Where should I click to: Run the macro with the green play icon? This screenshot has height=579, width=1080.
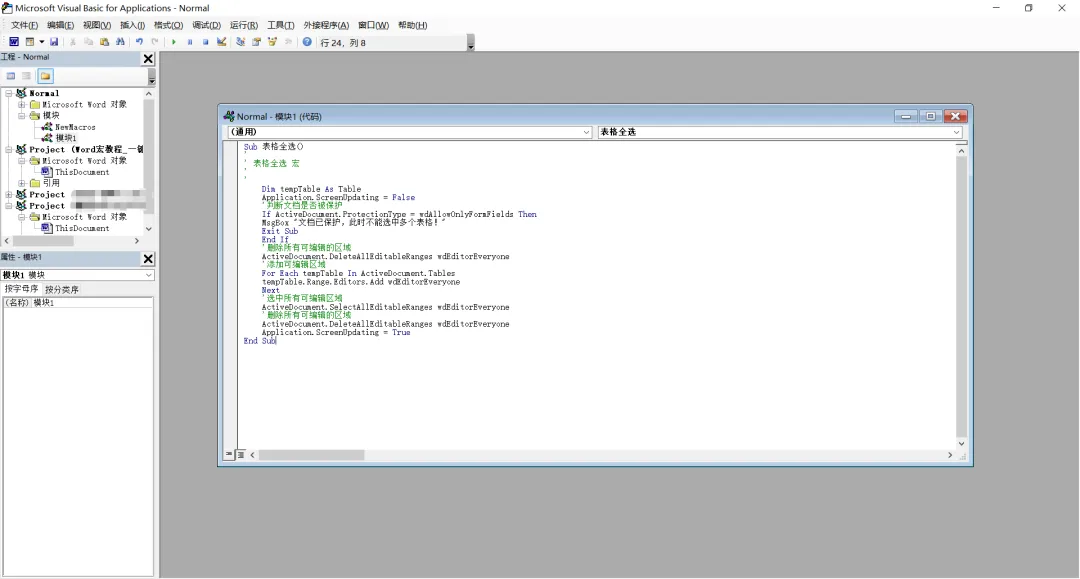pyautogui.click(x=174, y=42)
